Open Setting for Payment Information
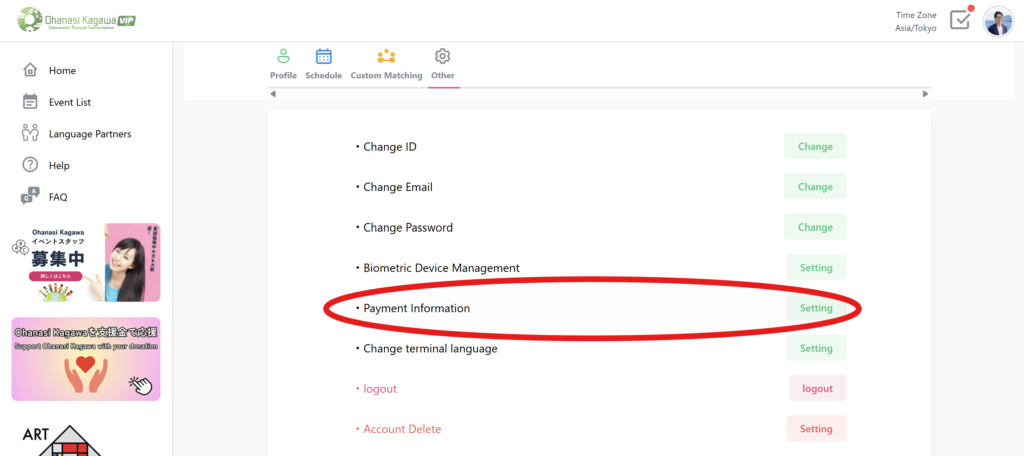Image resolution: width=1024 pixels, height=456 pixels. click(x=815, y=308)
